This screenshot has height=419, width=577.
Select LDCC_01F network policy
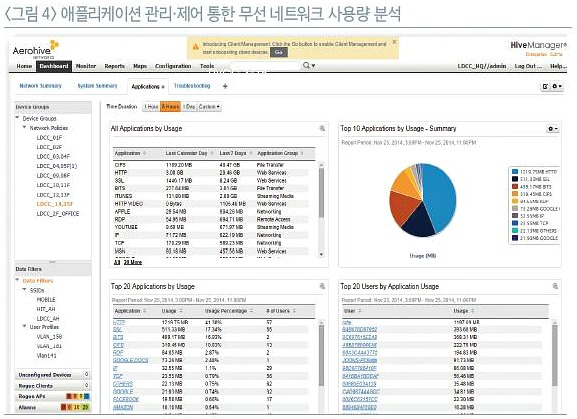pos(49,138)
